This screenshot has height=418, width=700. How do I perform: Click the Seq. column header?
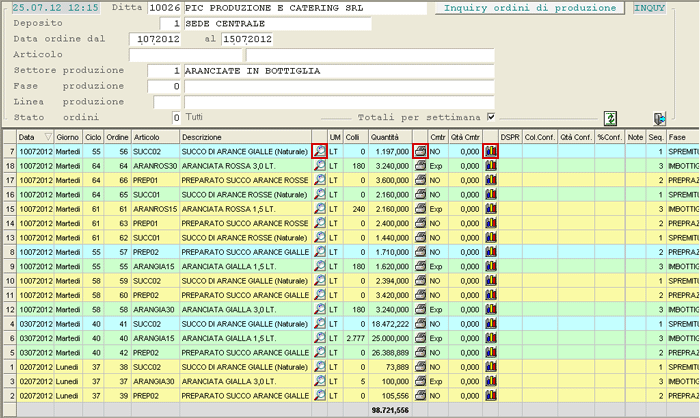click(x=656, y=137)
